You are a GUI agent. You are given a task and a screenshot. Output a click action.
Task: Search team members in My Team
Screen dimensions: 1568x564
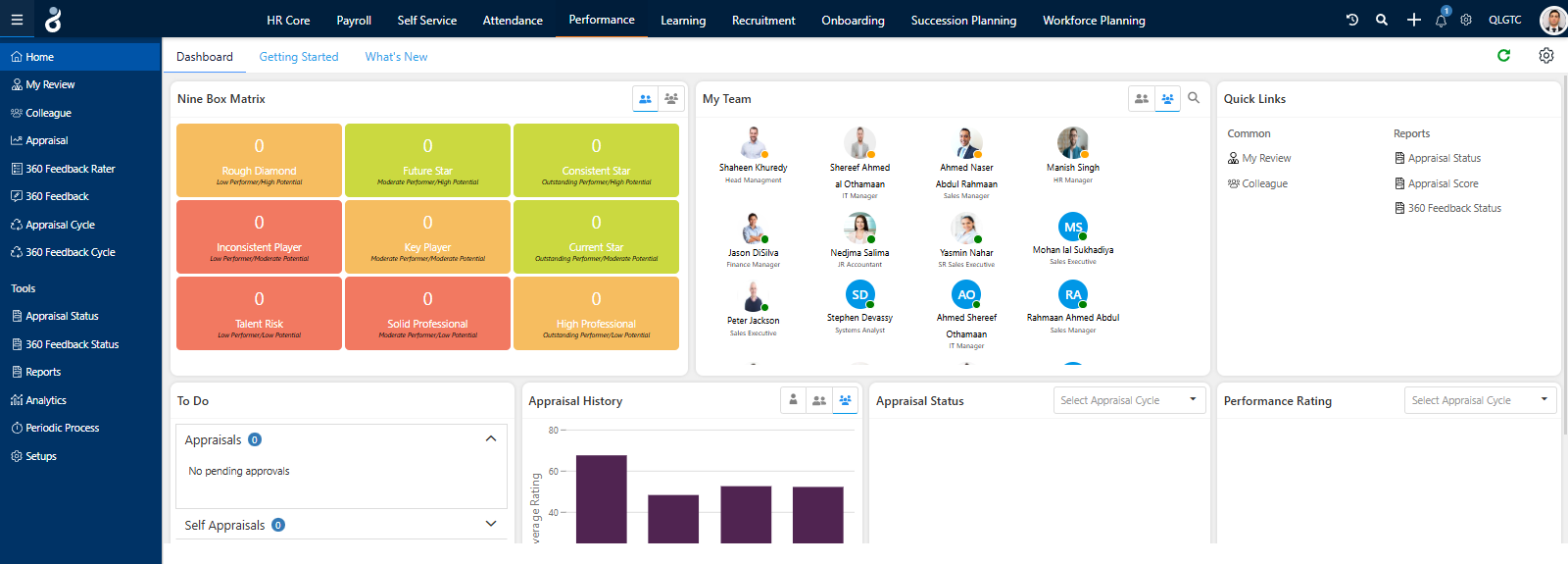(x=1194, y=98)
